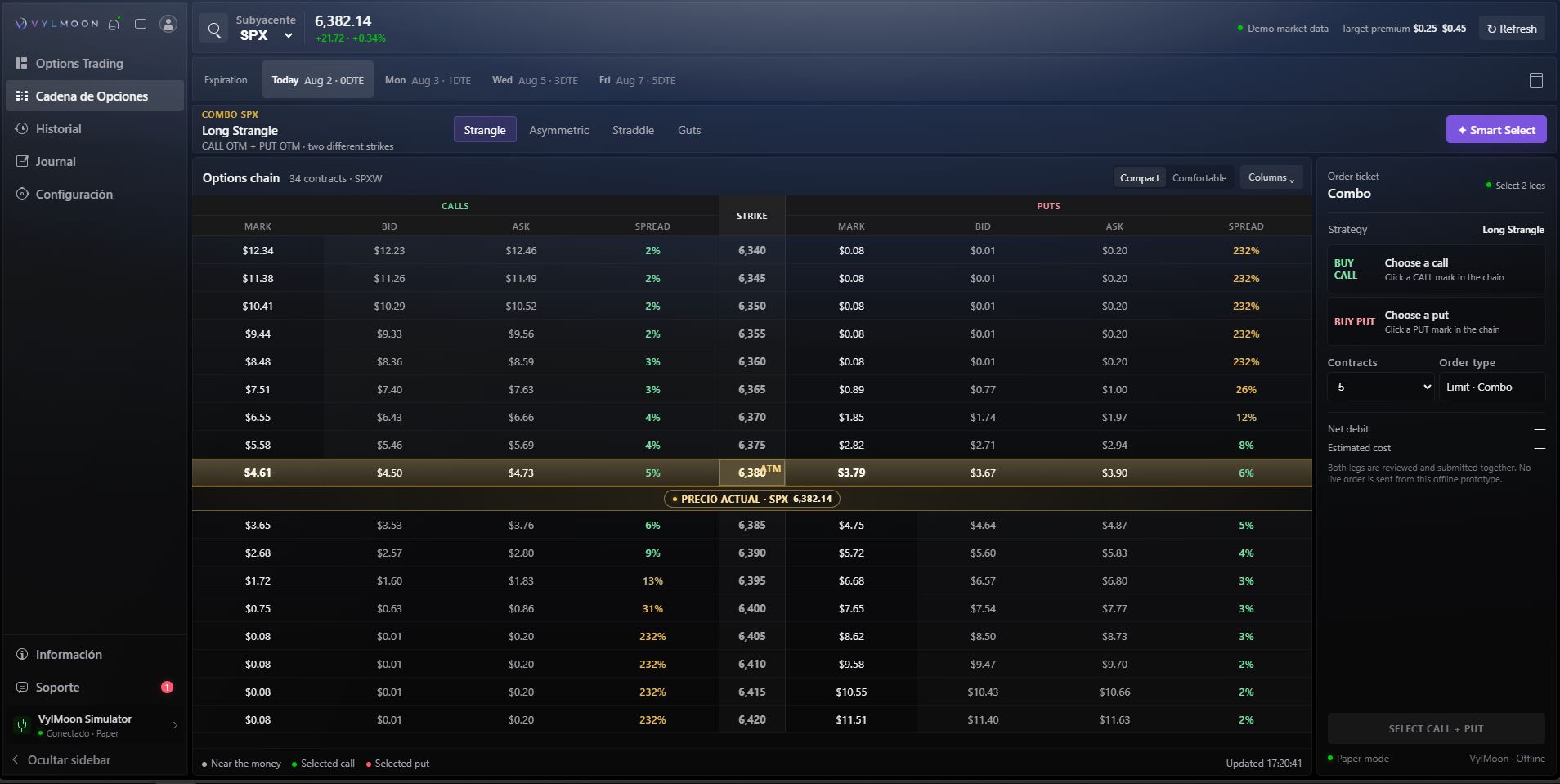Click the SELECT CALL + PUT button

(1436, 728)
